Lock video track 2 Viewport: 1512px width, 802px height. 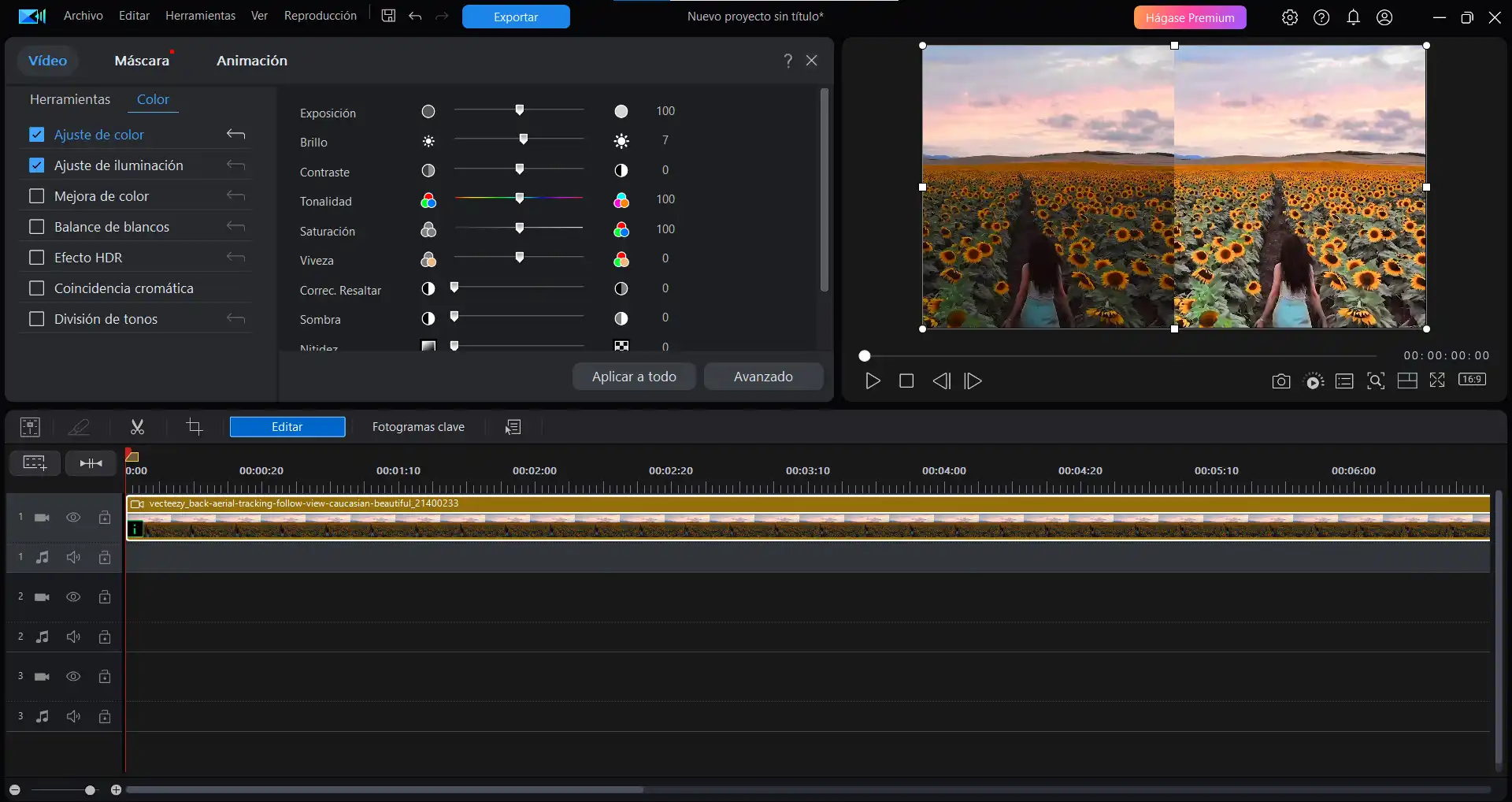pyautogui.click(x=105, y=597)
